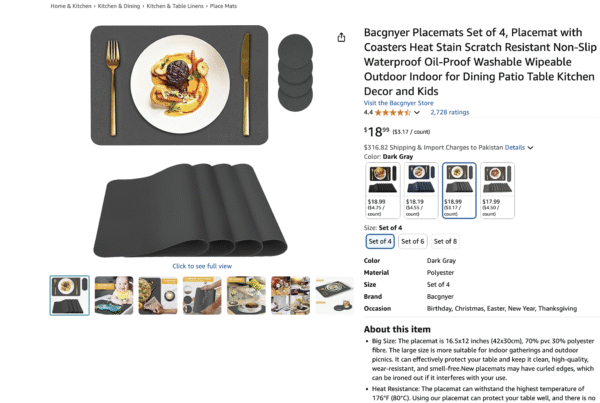Open the star rating popover chevron

point(417,113)
